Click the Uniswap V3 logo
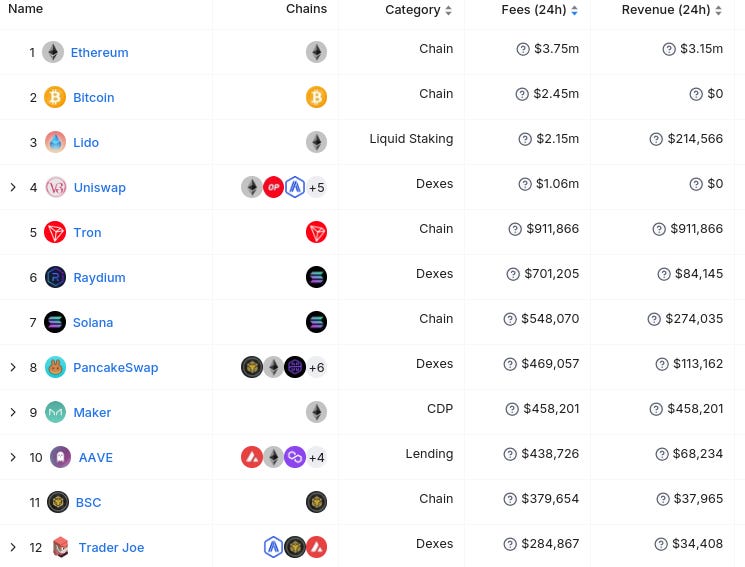This screenshot has width=745, height=567. click(x=56, y=187)
